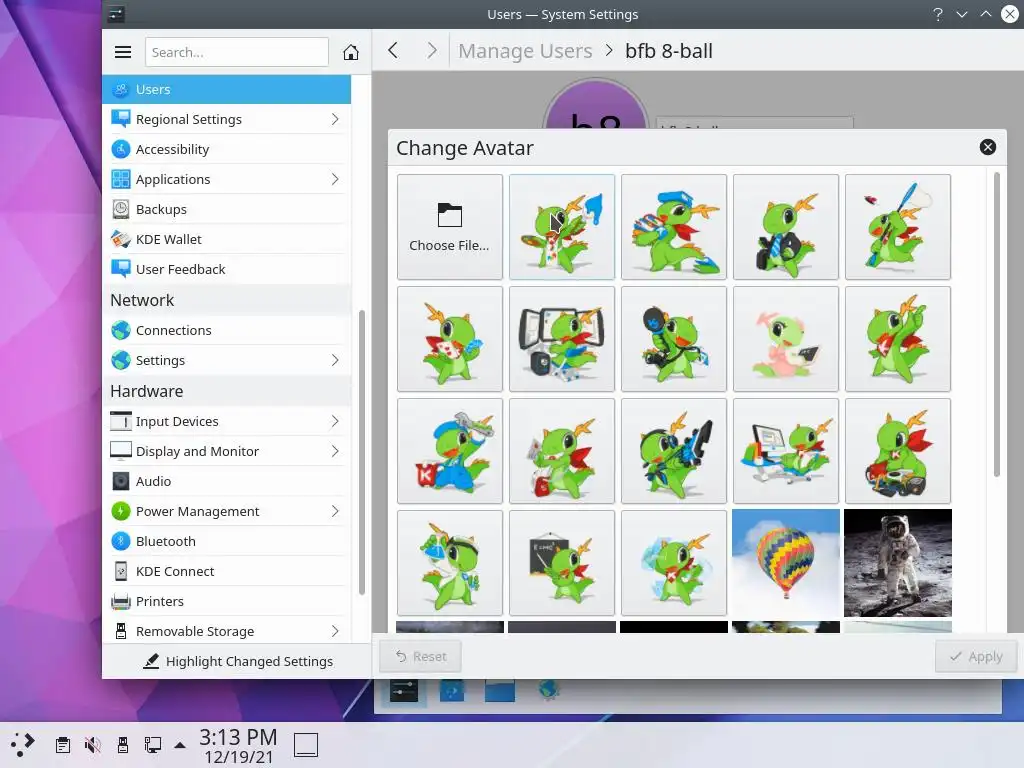Open Audio settings
The image size is (1024, 768).
click(x=226, y=481)
